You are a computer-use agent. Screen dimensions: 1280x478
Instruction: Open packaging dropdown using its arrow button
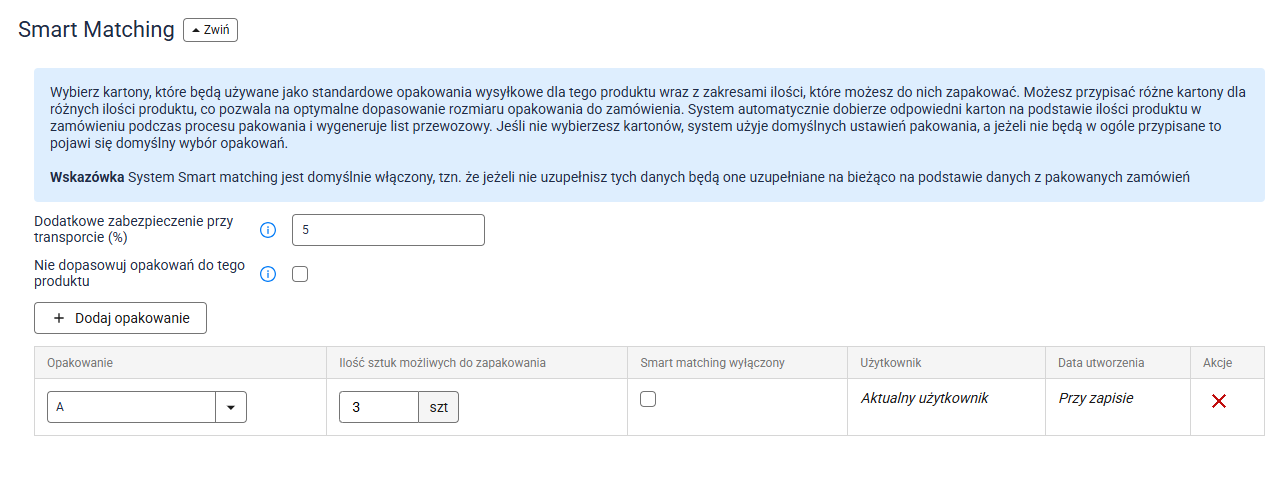231,407
